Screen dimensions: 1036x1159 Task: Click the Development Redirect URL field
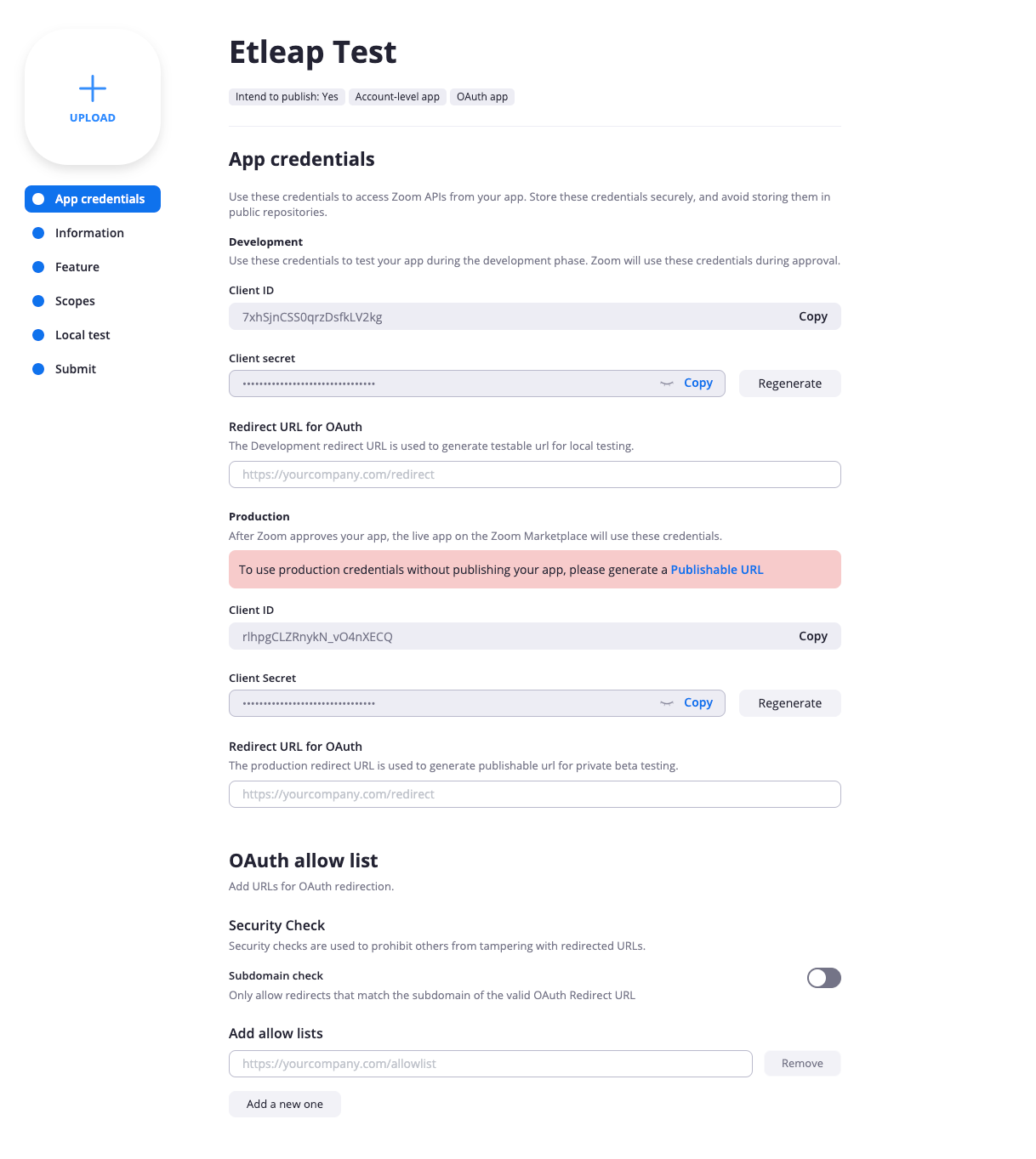(x=534, y=474)
